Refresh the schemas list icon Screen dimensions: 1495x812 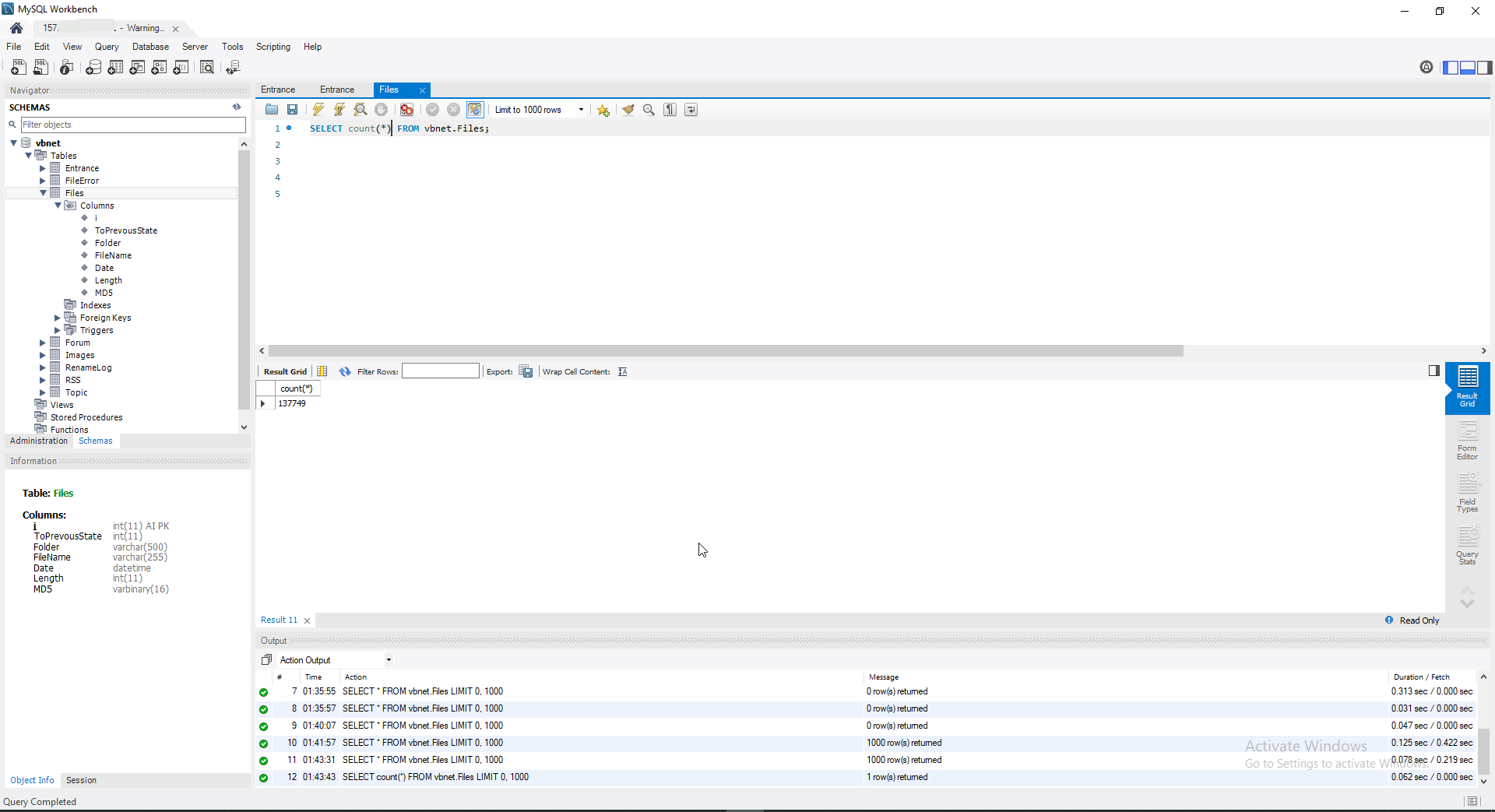237,107
